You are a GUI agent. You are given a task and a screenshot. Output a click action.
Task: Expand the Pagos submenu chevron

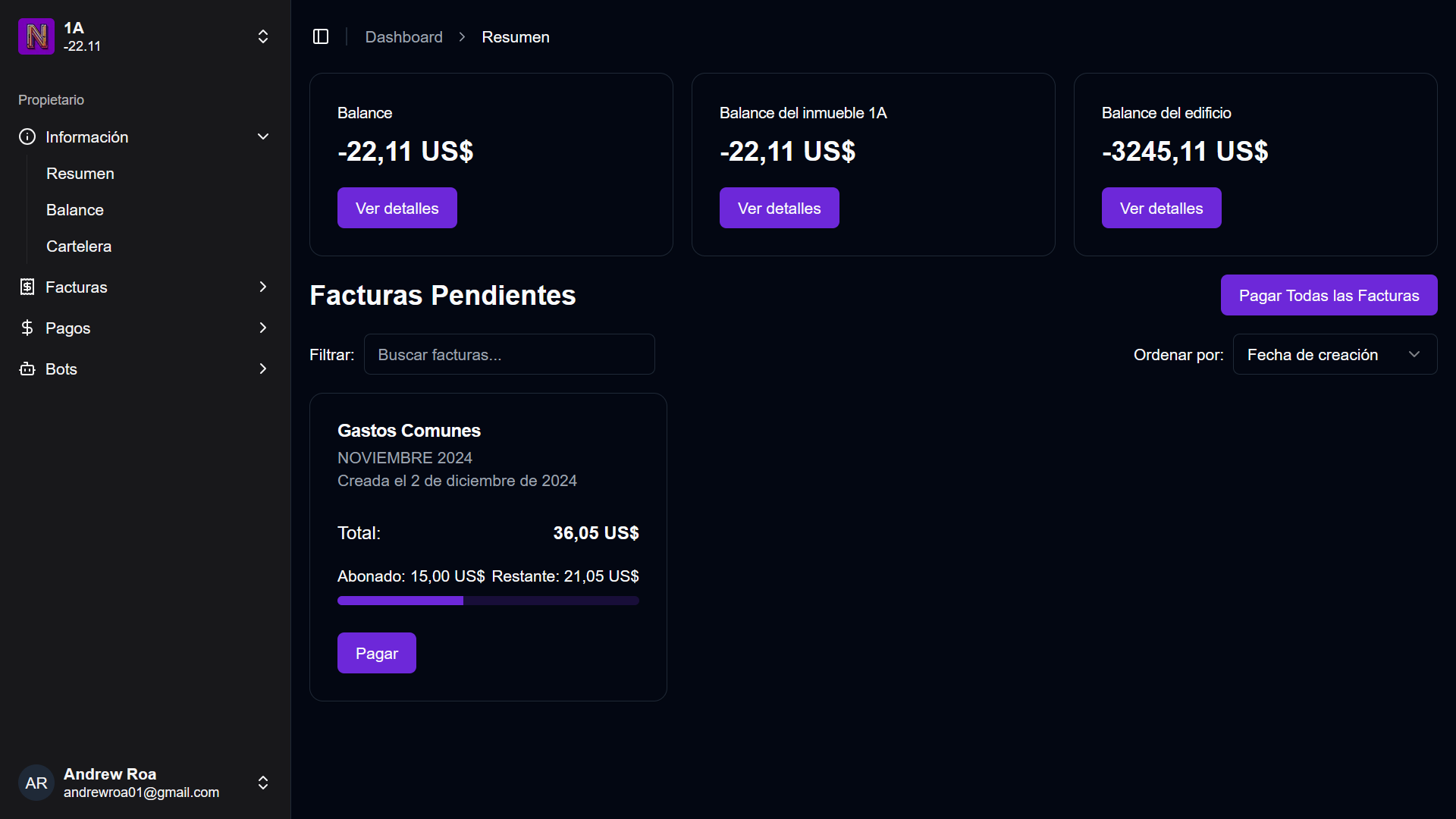click(x=263, y=328)
